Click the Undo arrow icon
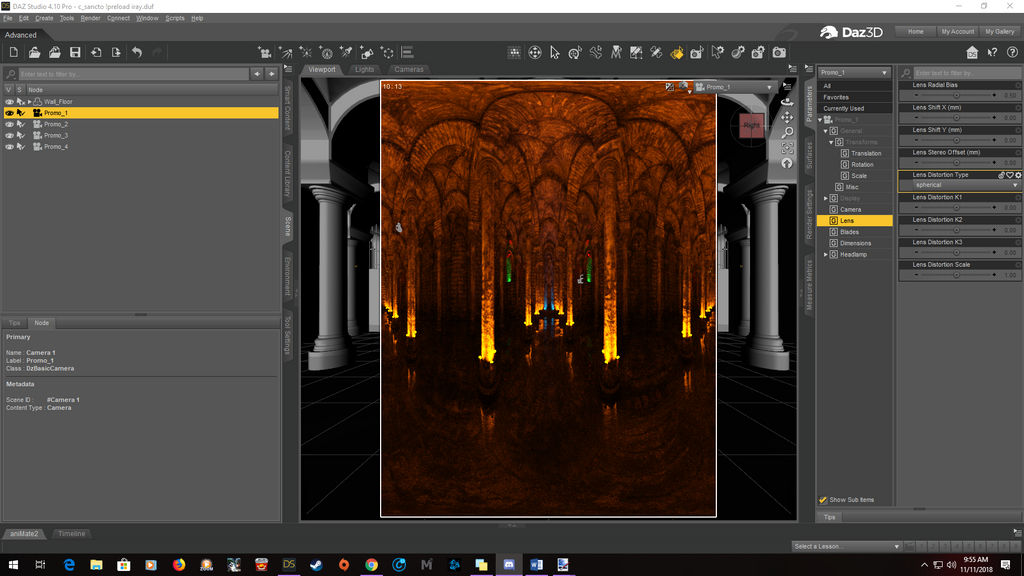 pyautogui.click(x=137, y=52)
